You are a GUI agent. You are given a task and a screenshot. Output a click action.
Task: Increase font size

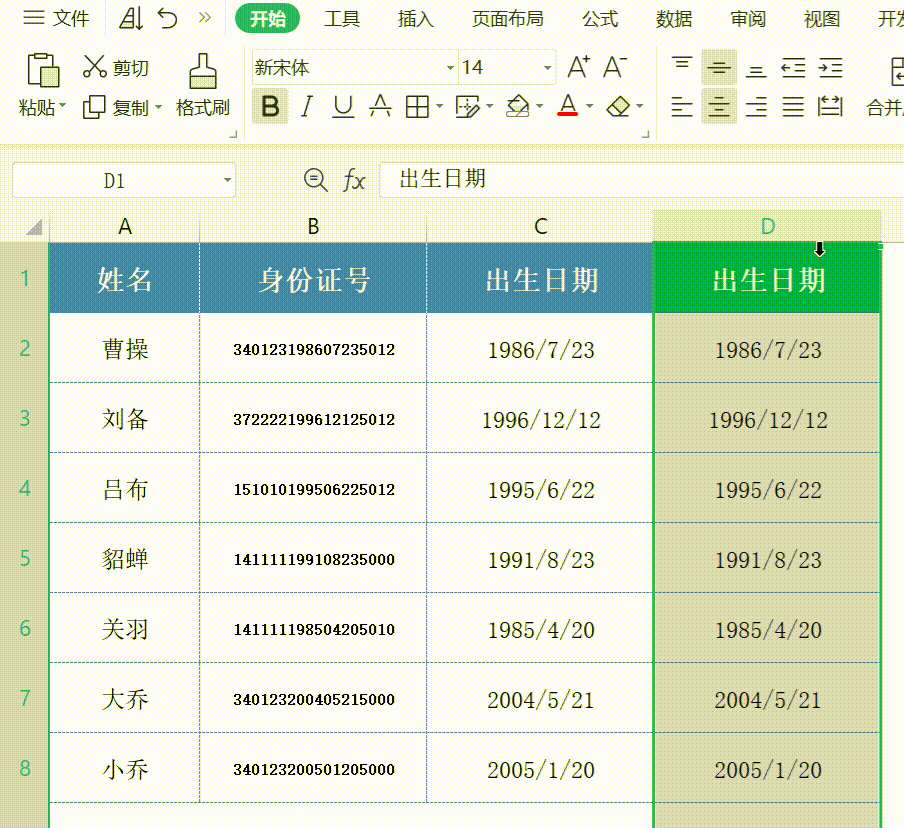click(579, 67)
